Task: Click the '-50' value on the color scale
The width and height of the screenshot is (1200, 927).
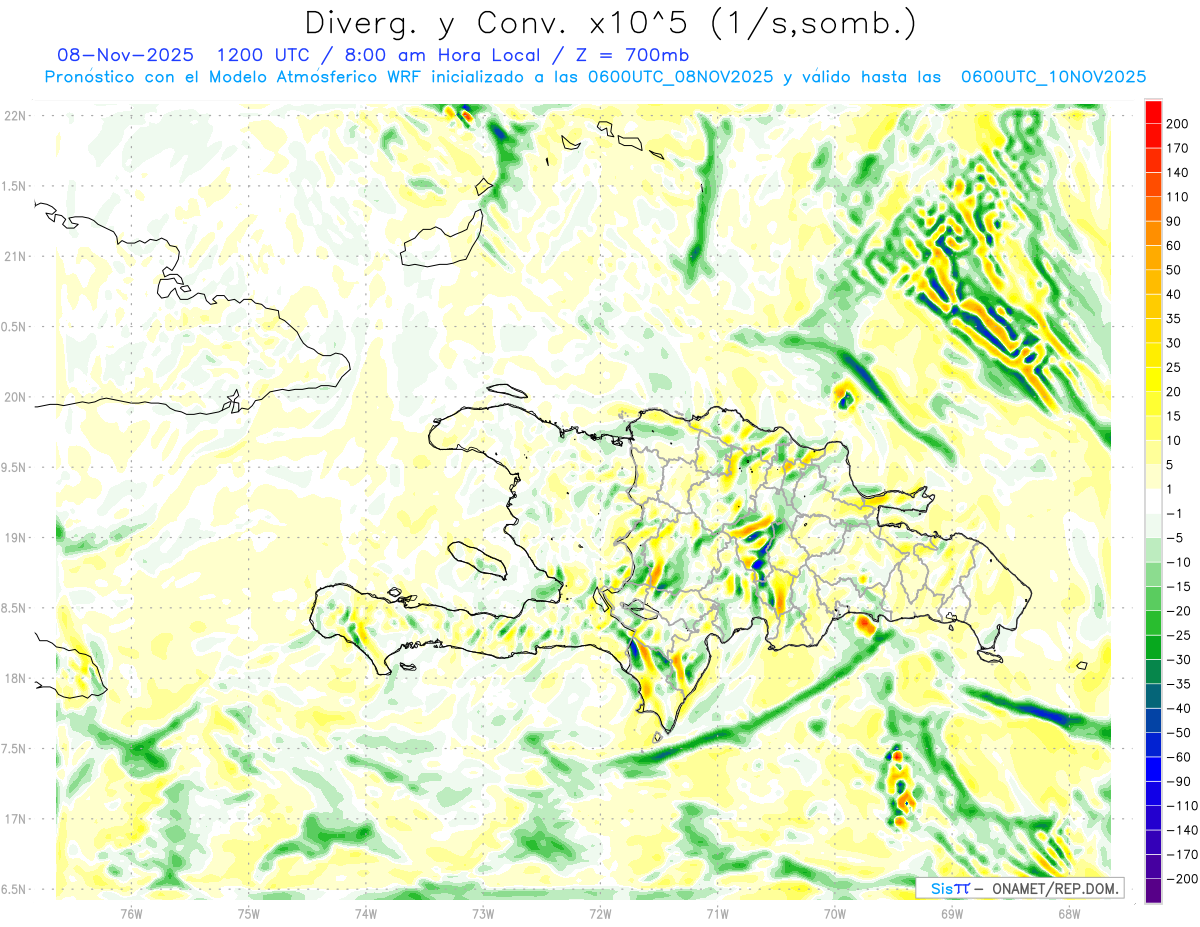Action: coord(1180,733)
